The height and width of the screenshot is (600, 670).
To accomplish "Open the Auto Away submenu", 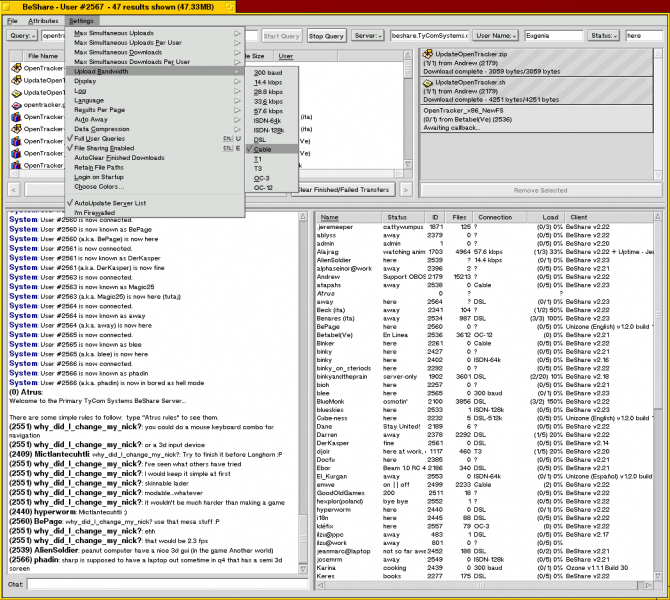I will click(x=155, y=119).
